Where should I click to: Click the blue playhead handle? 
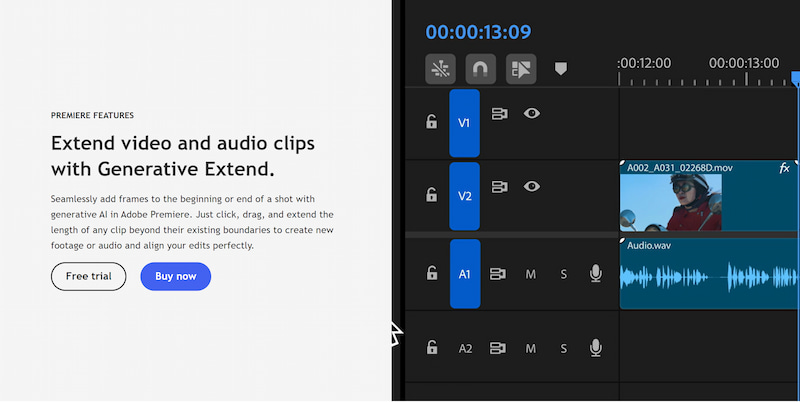point(796,78)
